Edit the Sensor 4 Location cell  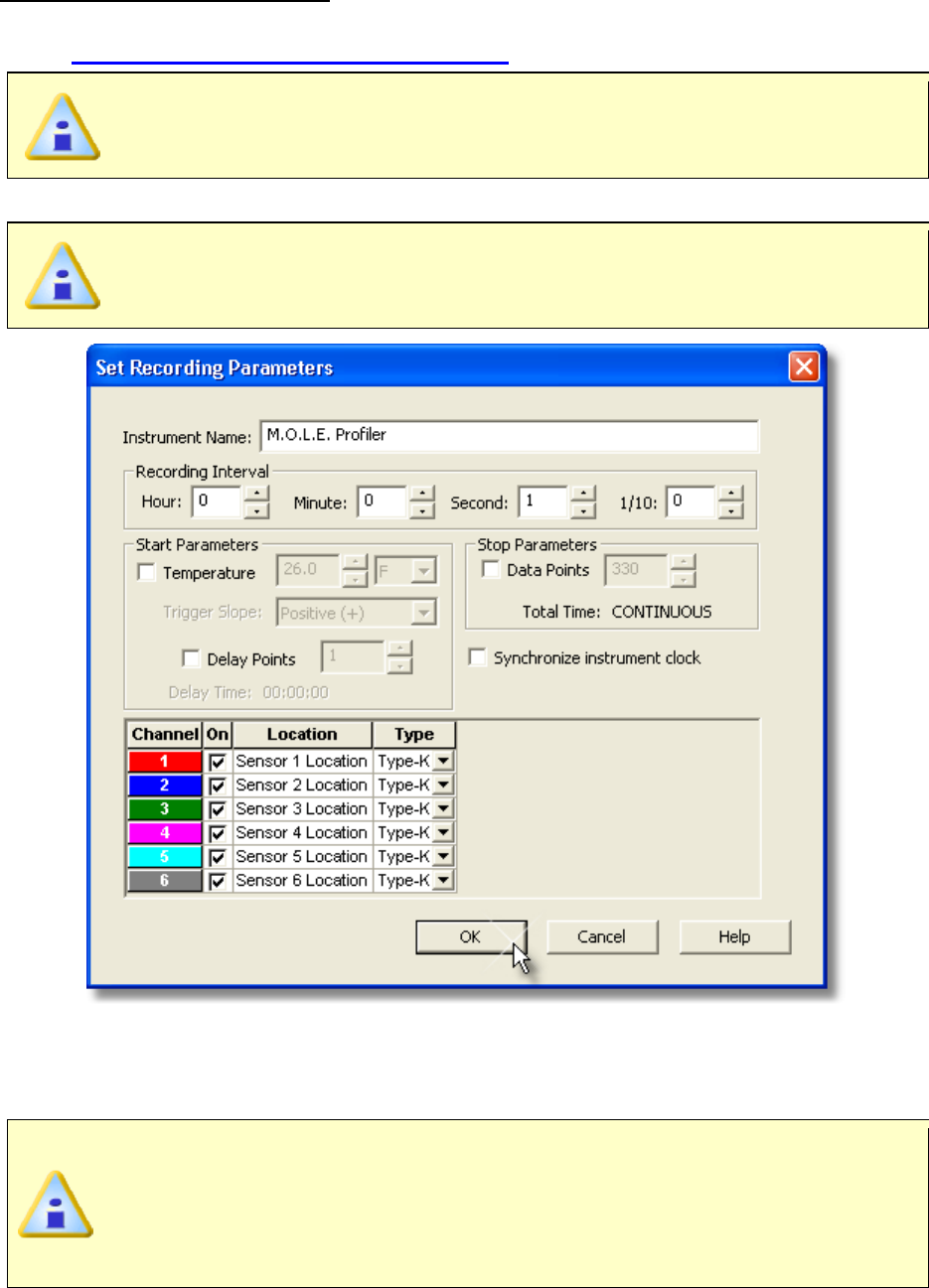point(302,833)
